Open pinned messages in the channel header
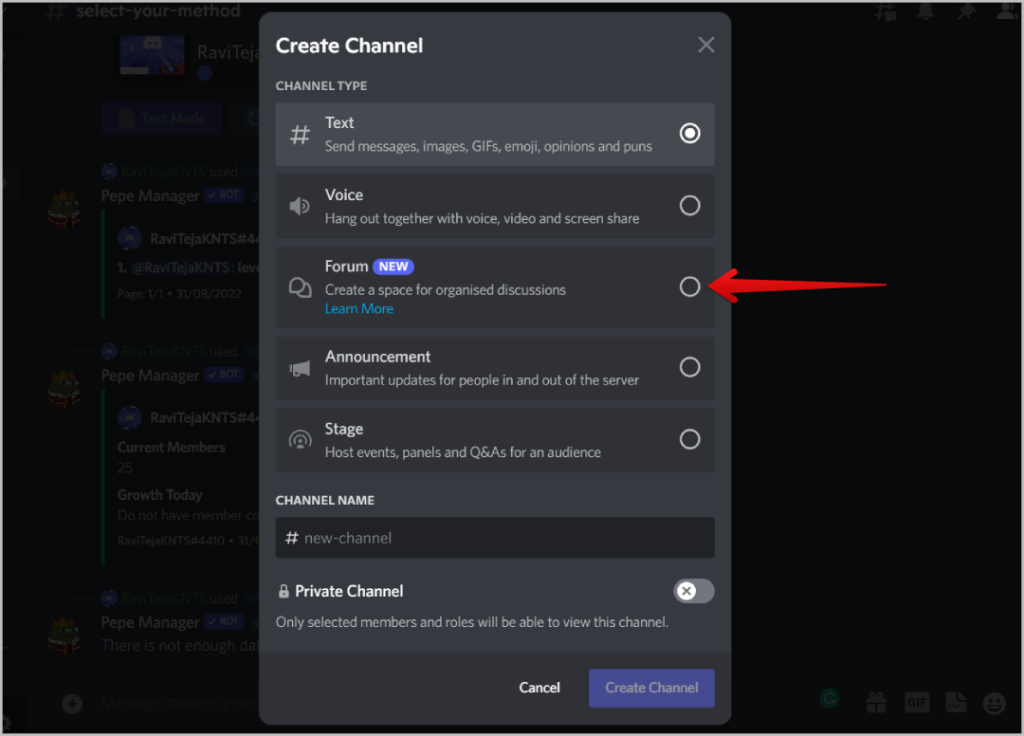The image size is (1024, 736). 966,11
